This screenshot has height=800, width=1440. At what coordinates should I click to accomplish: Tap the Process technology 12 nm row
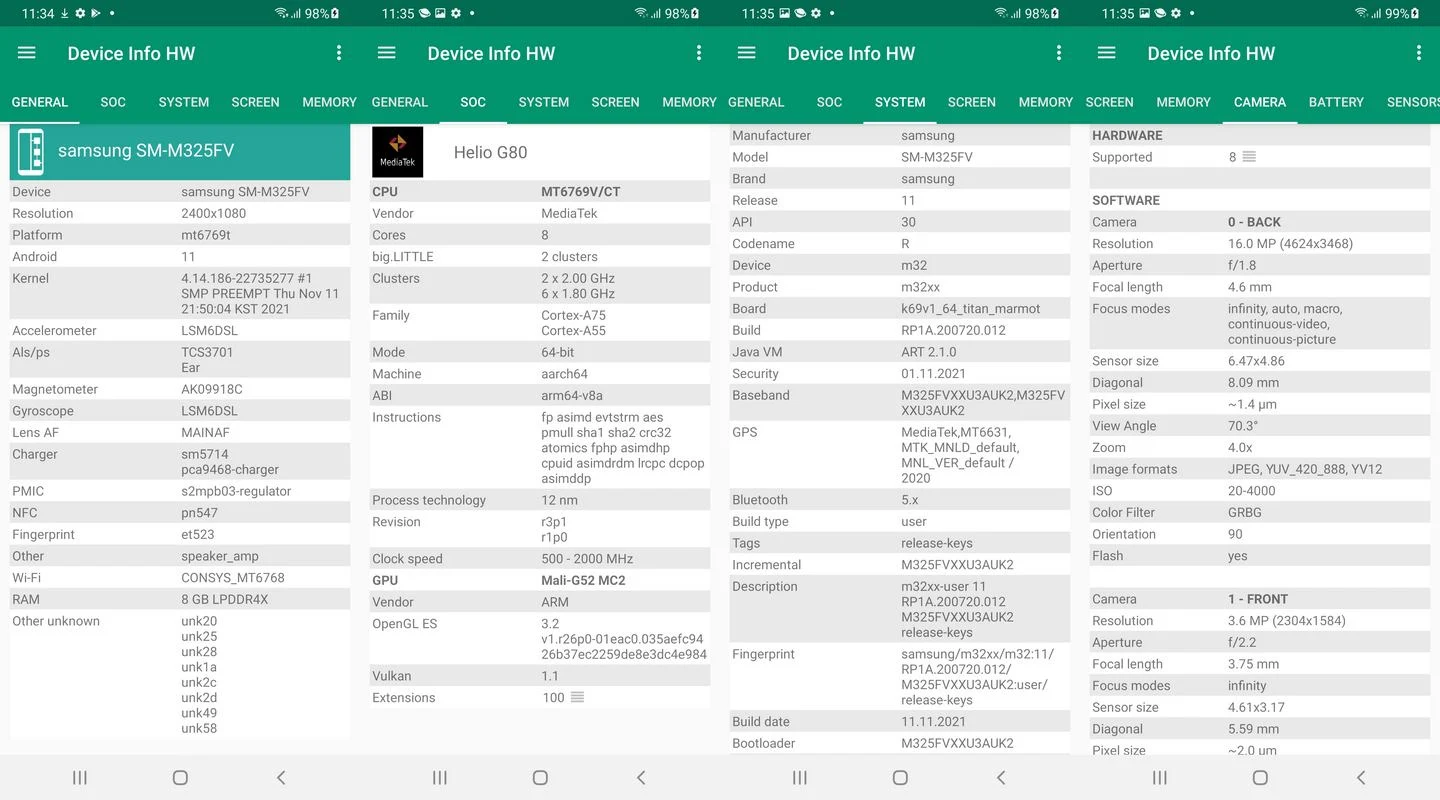(x=540, y=500)
